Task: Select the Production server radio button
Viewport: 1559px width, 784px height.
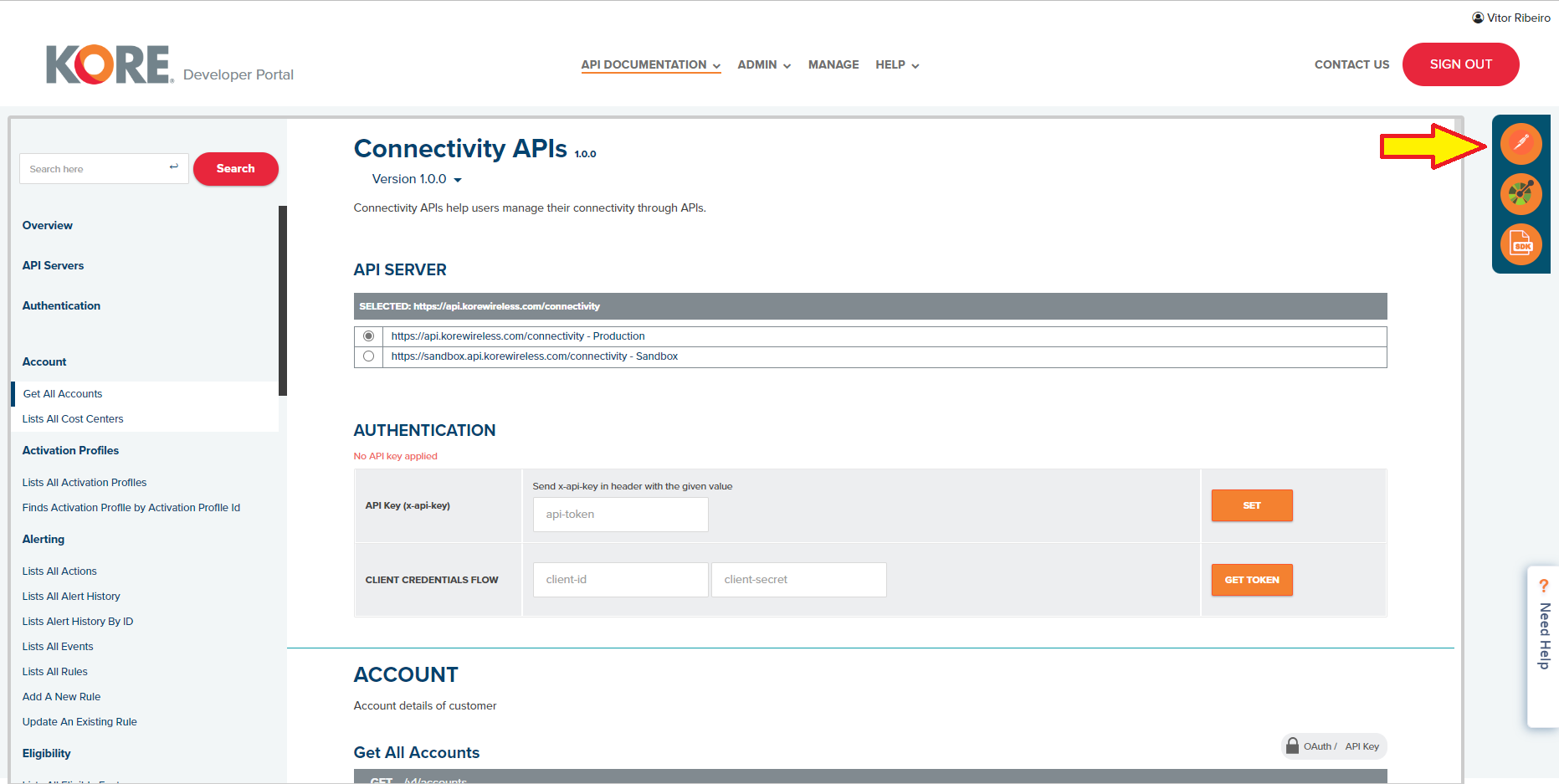Action: pos(368,336)
